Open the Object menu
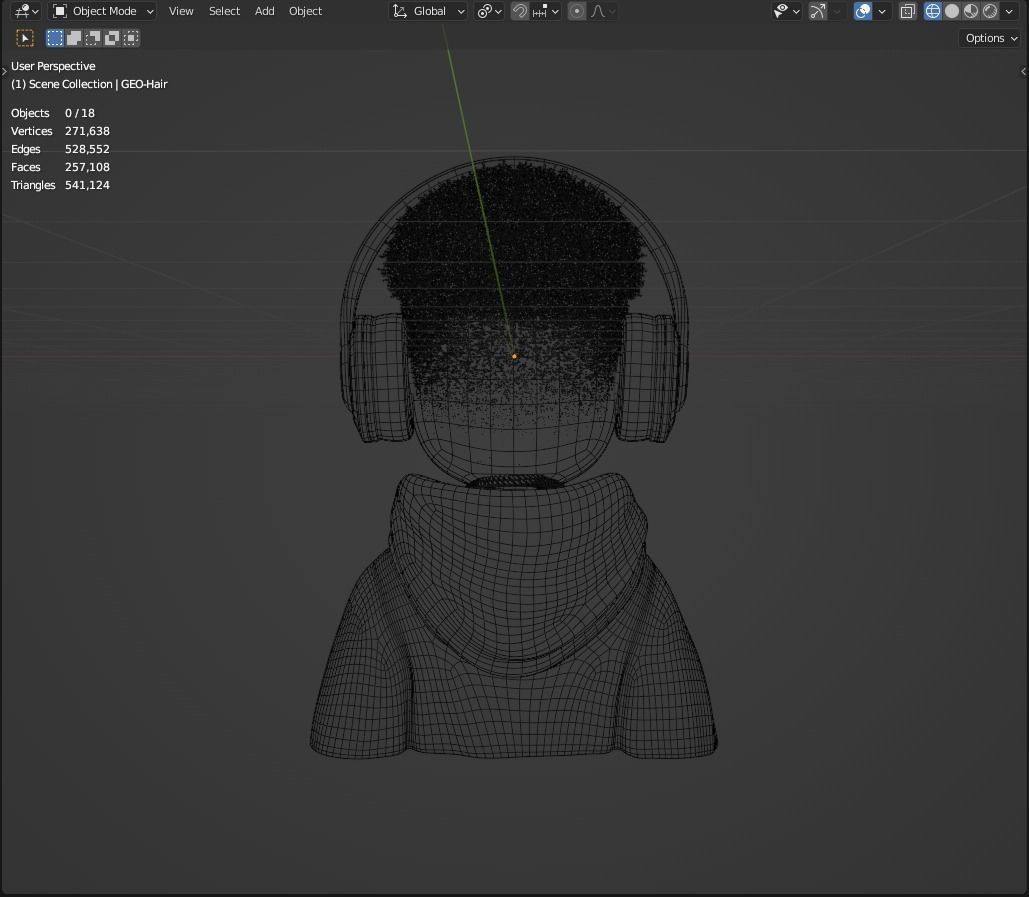 click(305, 11)
